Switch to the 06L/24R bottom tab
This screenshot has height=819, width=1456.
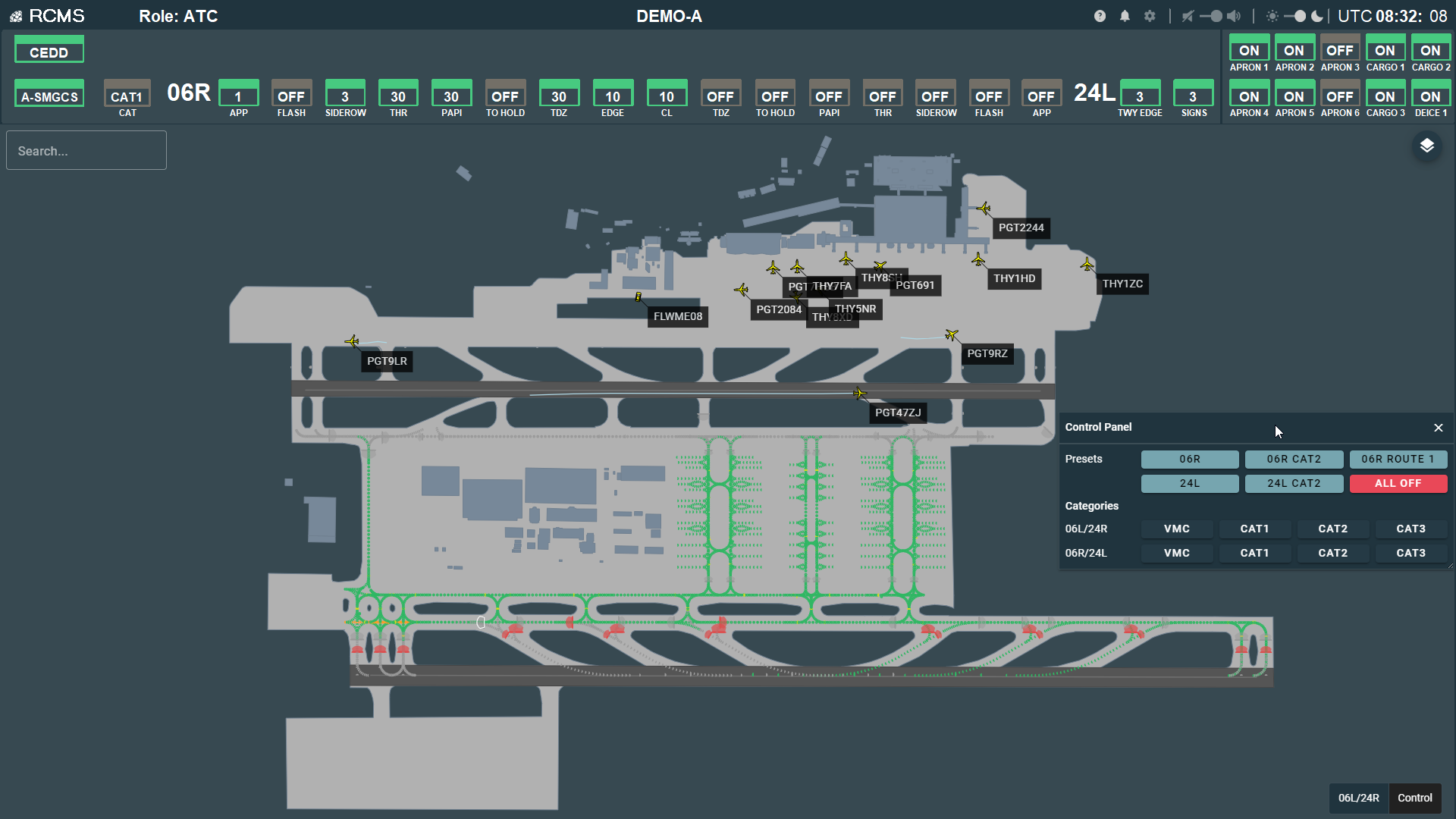click(x=1358, y=798)
